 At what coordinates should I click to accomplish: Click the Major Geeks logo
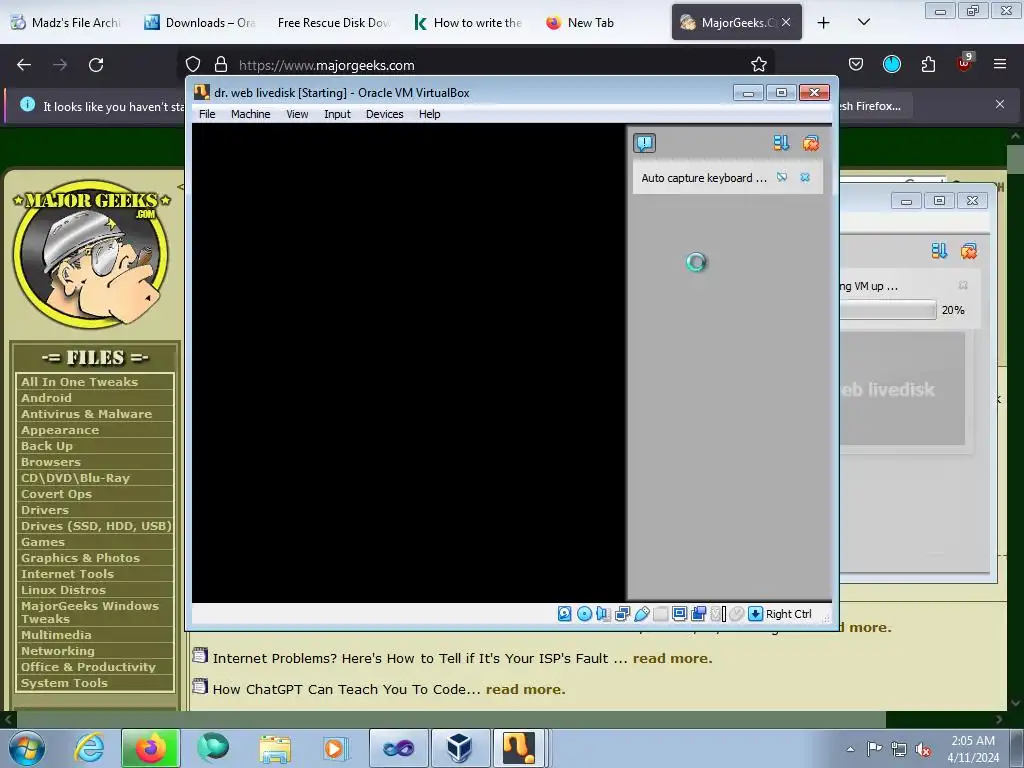pos(91,253)
